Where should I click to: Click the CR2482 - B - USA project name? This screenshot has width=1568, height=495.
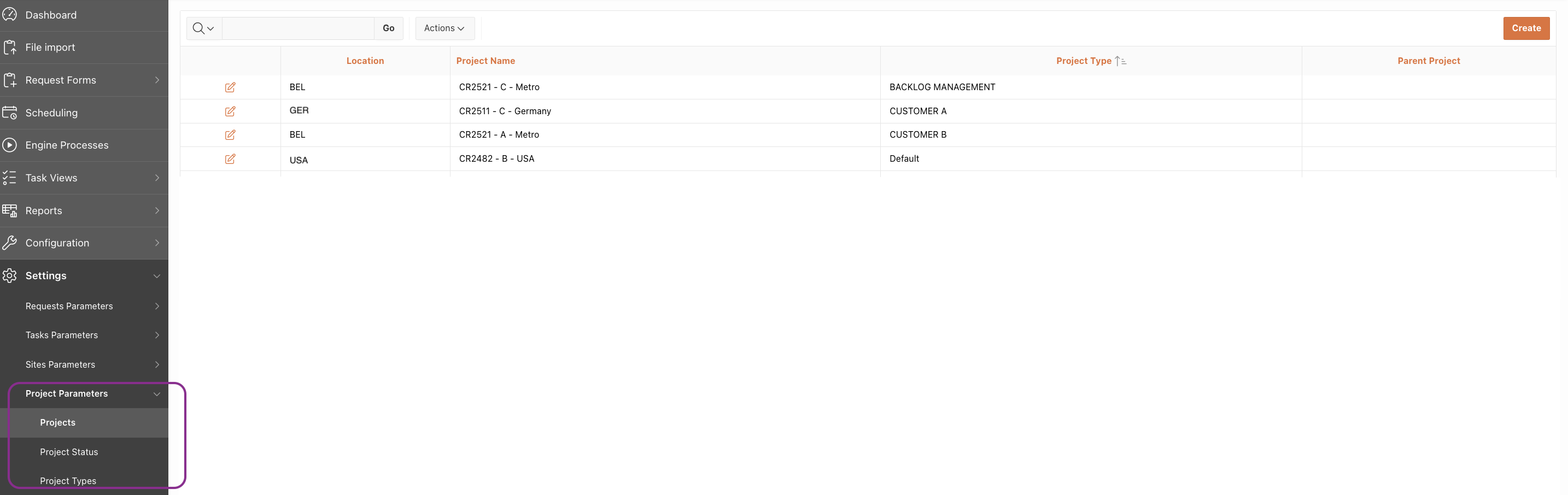496,158
